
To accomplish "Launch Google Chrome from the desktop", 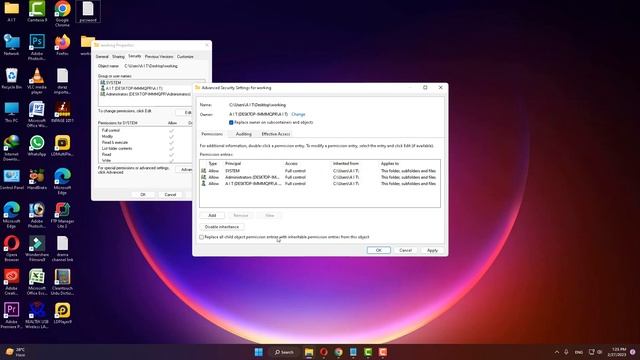I will point(62,13).
